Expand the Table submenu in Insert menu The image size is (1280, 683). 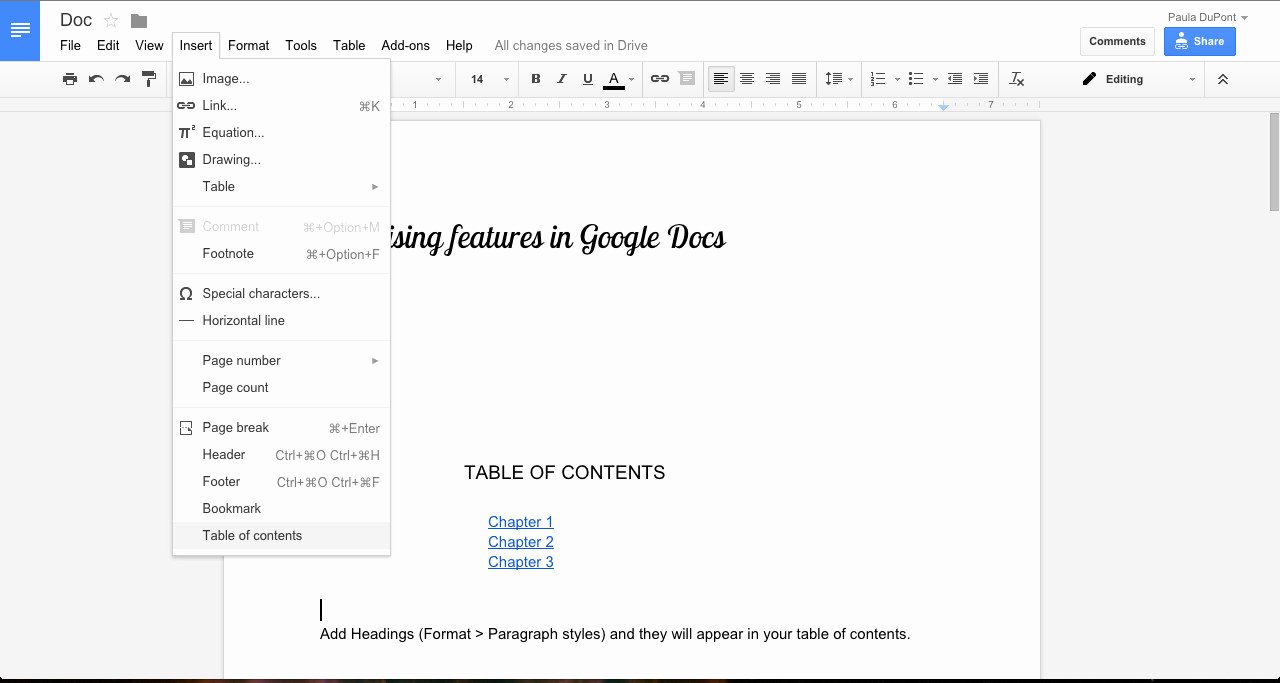(x=281, y=186)
